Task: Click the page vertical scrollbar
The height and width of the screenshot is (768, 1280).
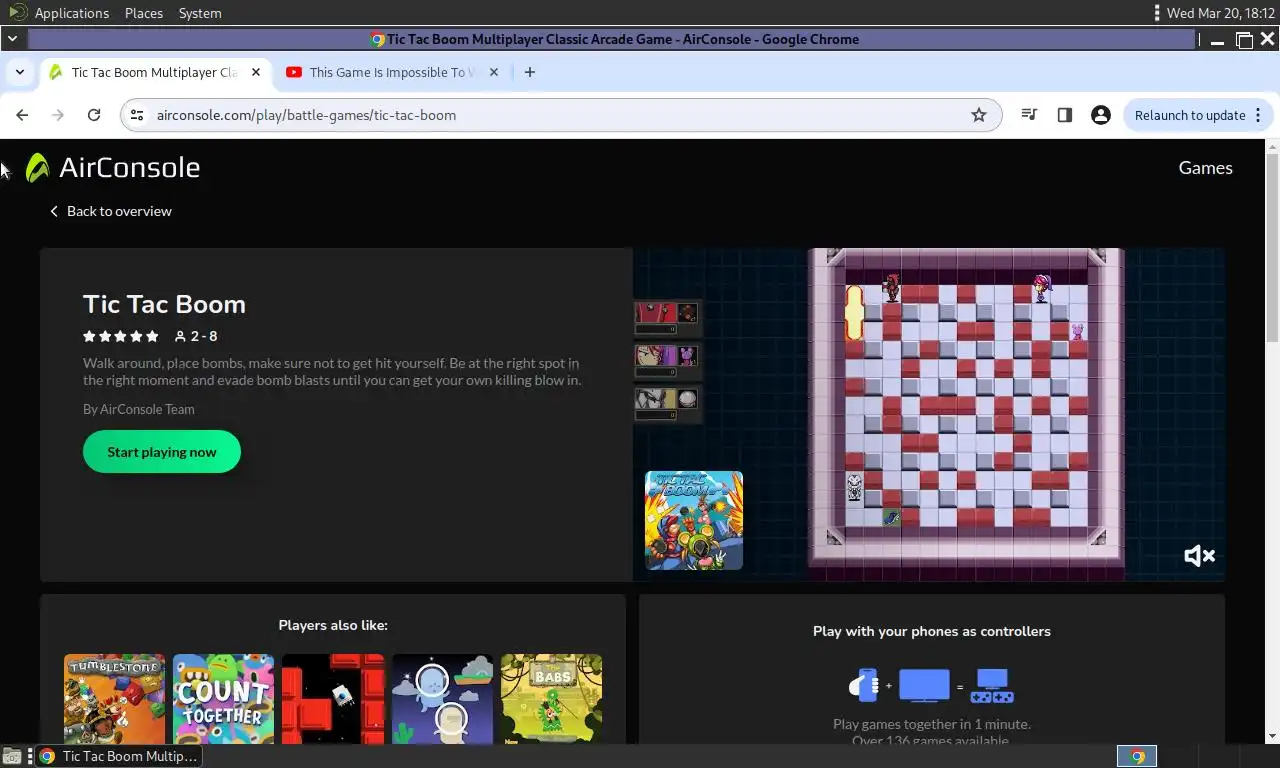Action: point(1272,248)
